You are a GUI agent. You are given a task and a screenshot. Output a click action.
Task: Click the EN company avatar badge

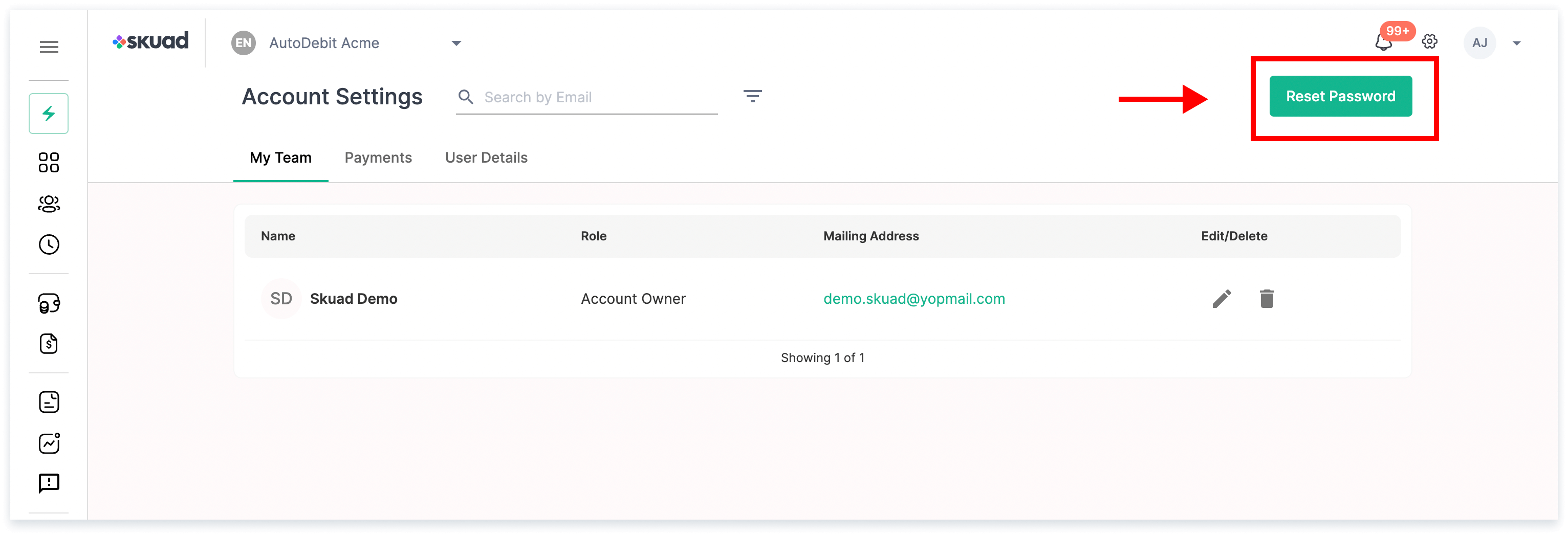click(244, 42)
